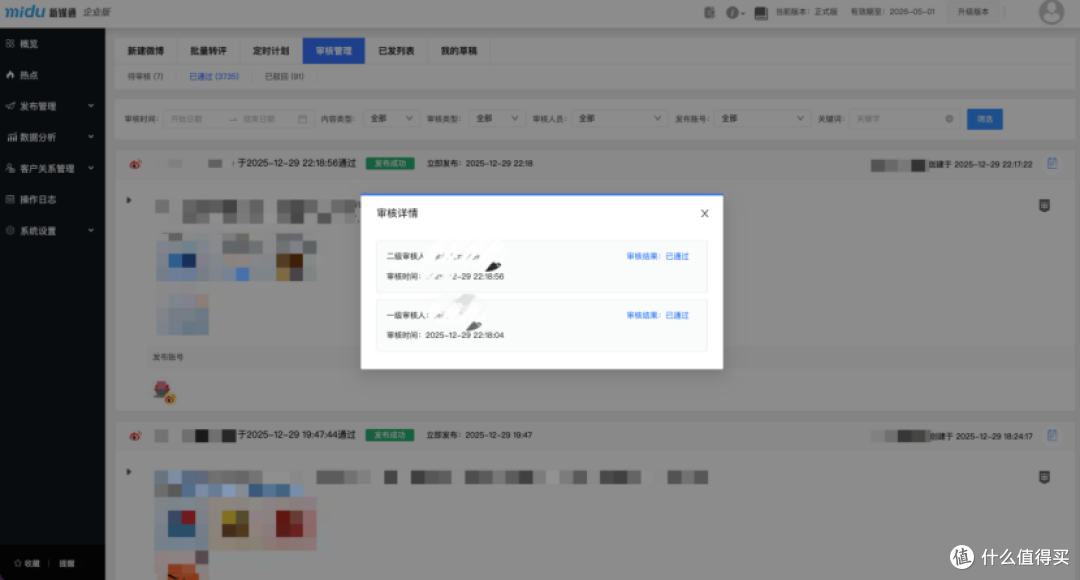Open the 发布账号 dropdown

pyautogui.click(x=762, y=118)
